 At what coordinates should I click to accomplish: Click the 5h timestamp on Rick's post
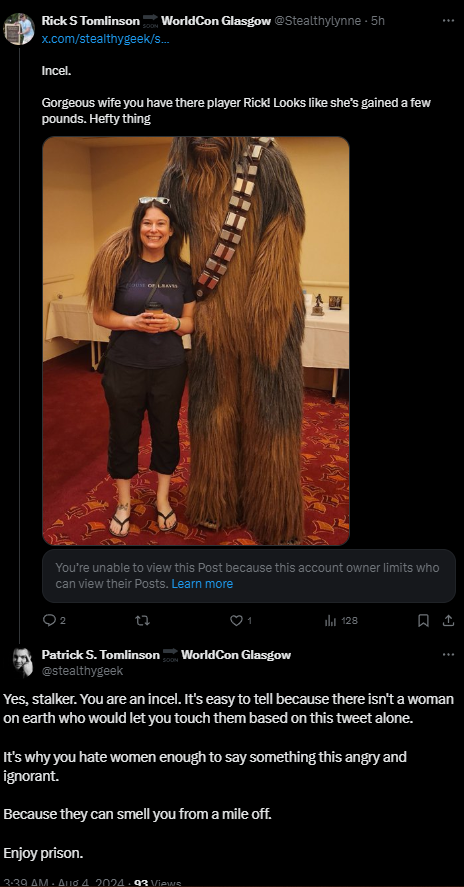pos(378,21)
